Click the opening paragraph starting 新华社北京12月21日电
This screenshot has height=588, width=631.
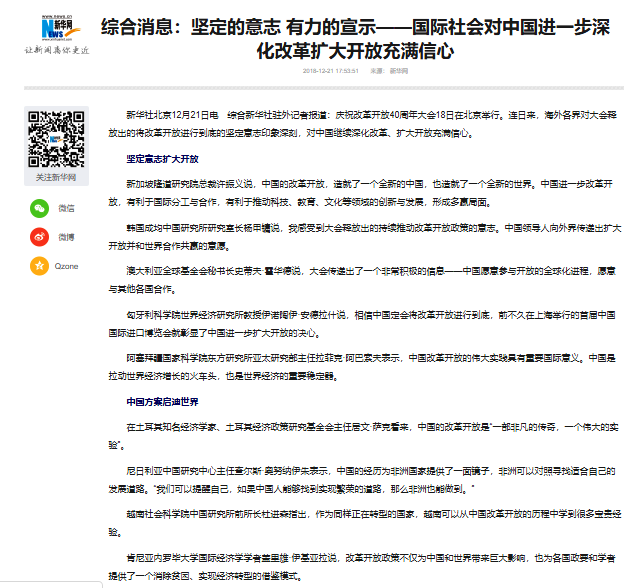[363, 124]
